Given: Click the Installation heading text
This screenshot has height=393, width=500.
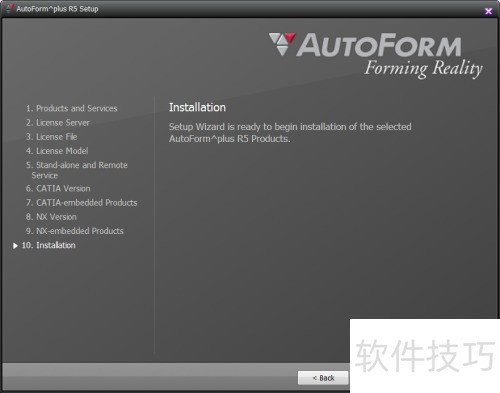Looking at the screenshot, I should pos(197,107).
